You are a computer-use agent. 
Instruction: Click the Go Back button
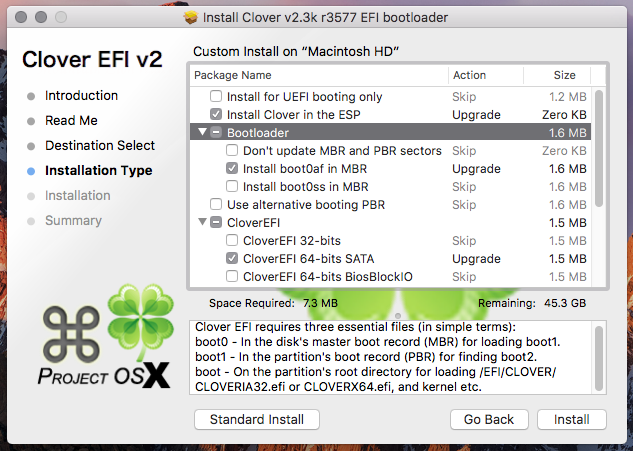[489, 420]
